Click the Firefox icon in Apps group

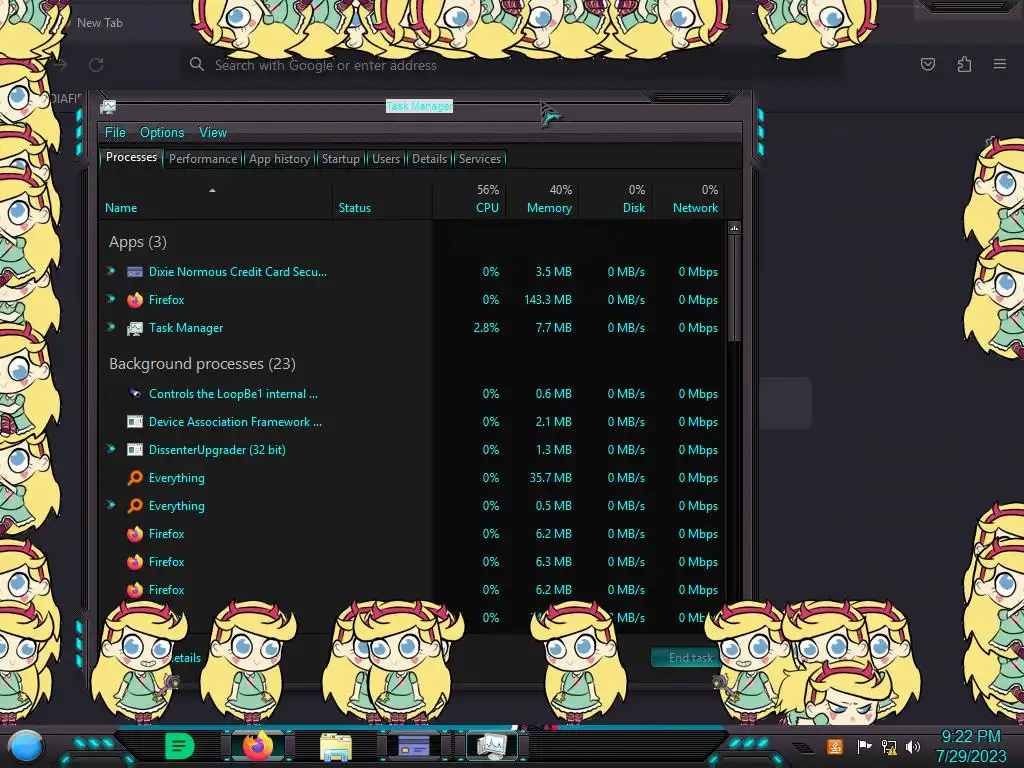coord(135,300)
